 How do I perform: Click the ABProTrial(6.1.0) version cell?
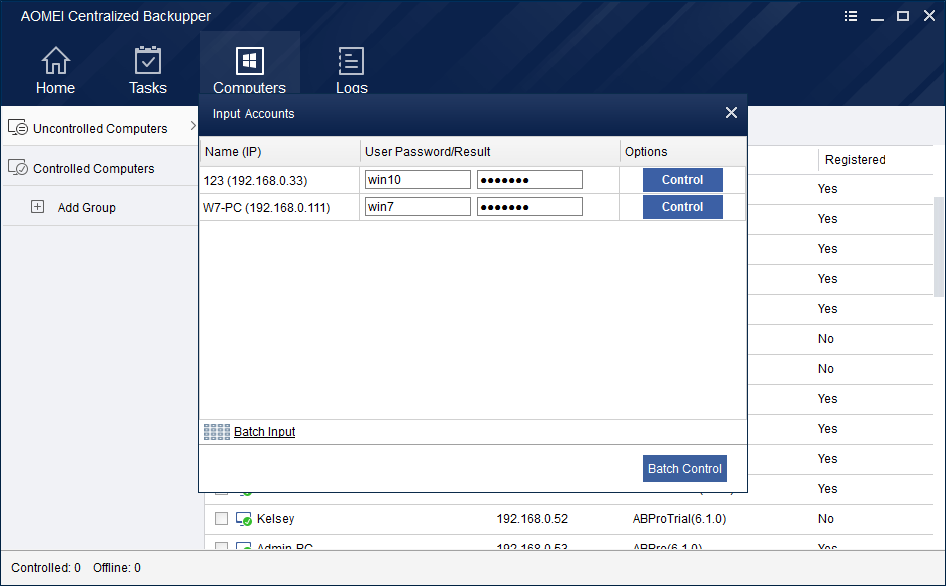tap(679, 518)
